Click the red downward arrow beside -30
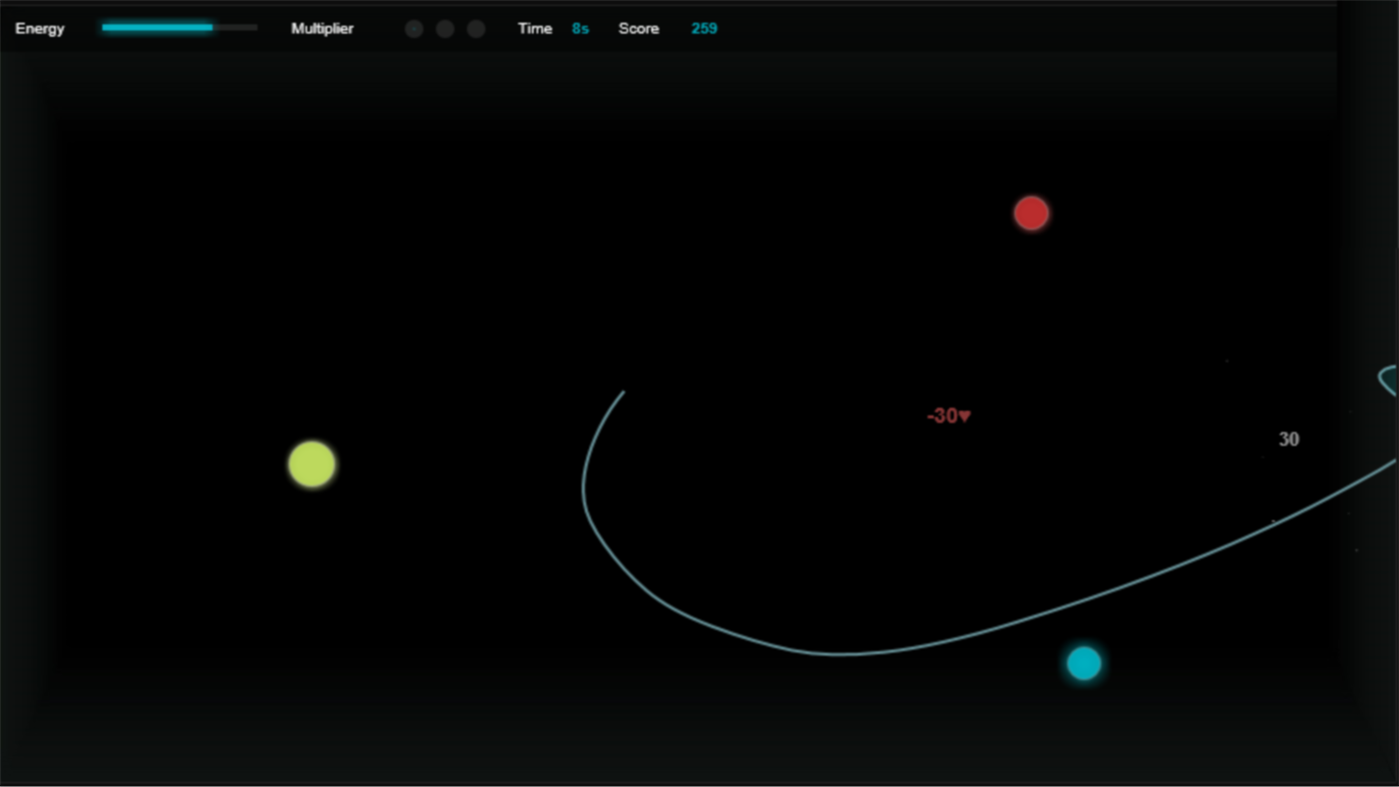The image size is (1399, 787). click(x=964, y=416)
